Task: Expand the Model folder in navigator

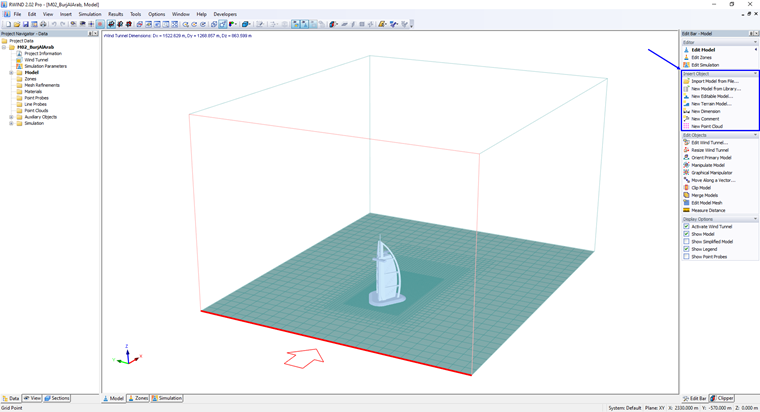Action: click(11, 73)
